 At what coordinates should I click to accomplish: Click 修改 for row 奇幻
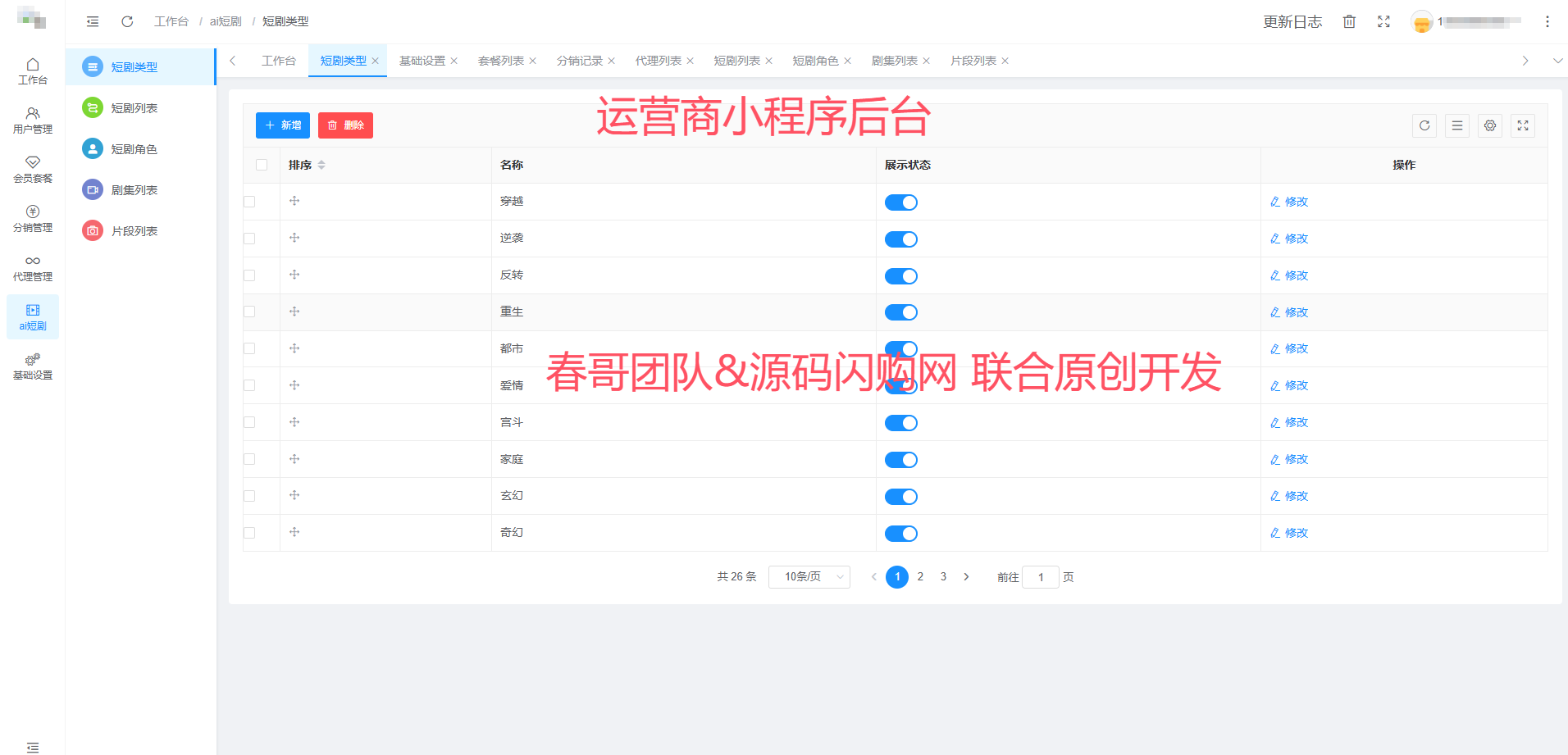pos(1289,533)
